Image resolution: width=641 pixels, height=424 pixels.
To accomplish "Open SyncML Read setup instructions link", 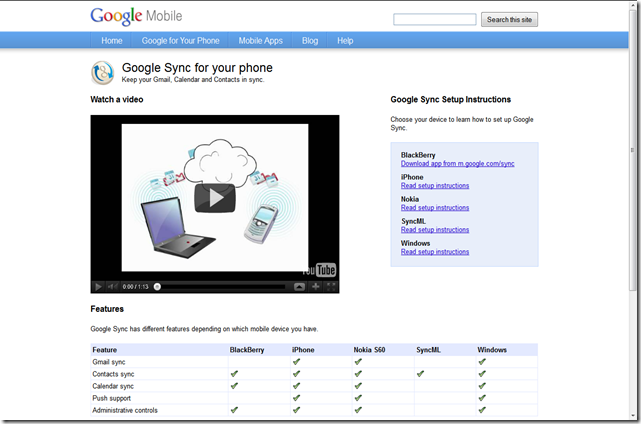I will 435,230.
